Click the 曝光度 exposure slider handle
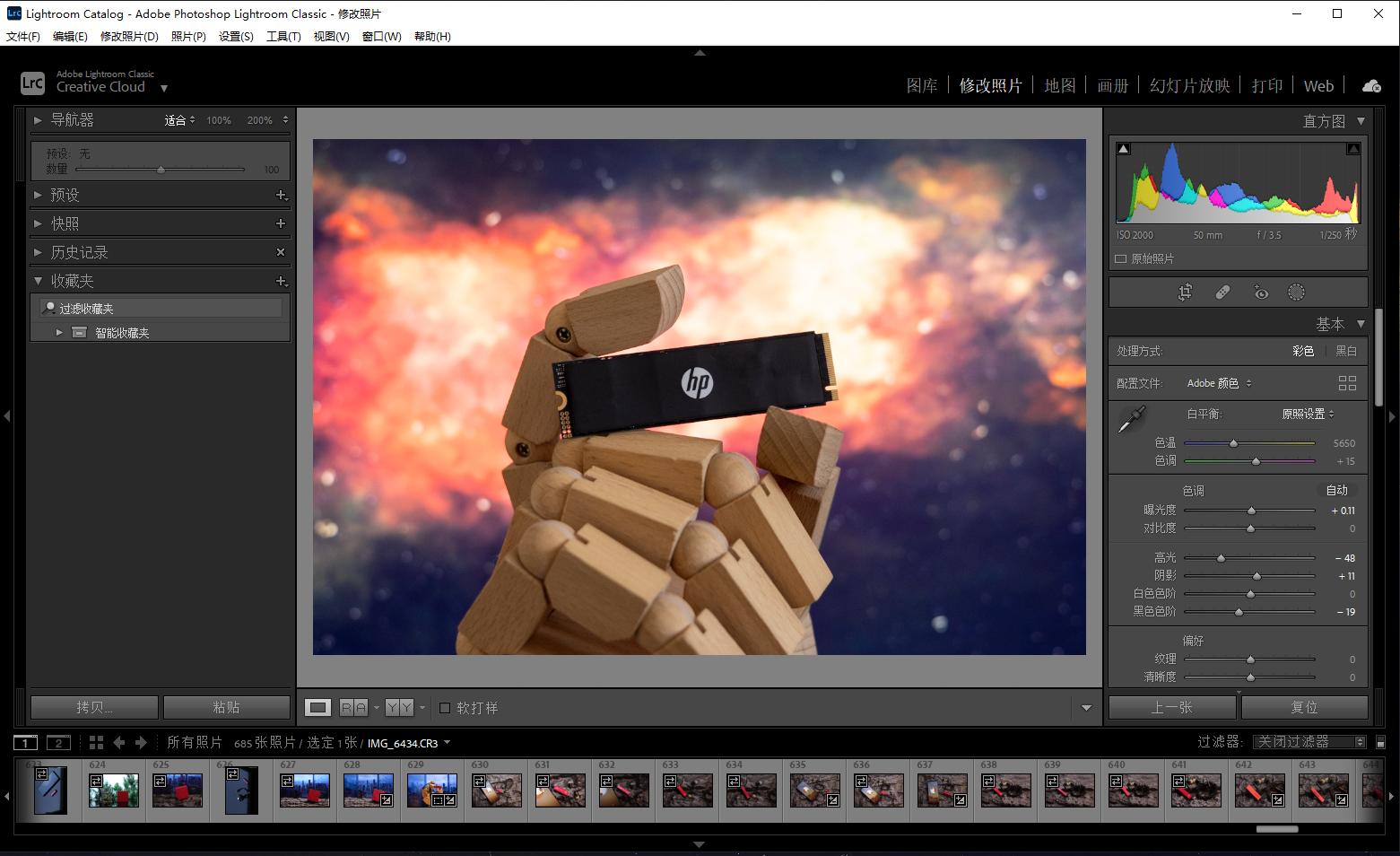Viewport: 1400px width, 856px height. pyautogui.click(x=1252, y=510)
